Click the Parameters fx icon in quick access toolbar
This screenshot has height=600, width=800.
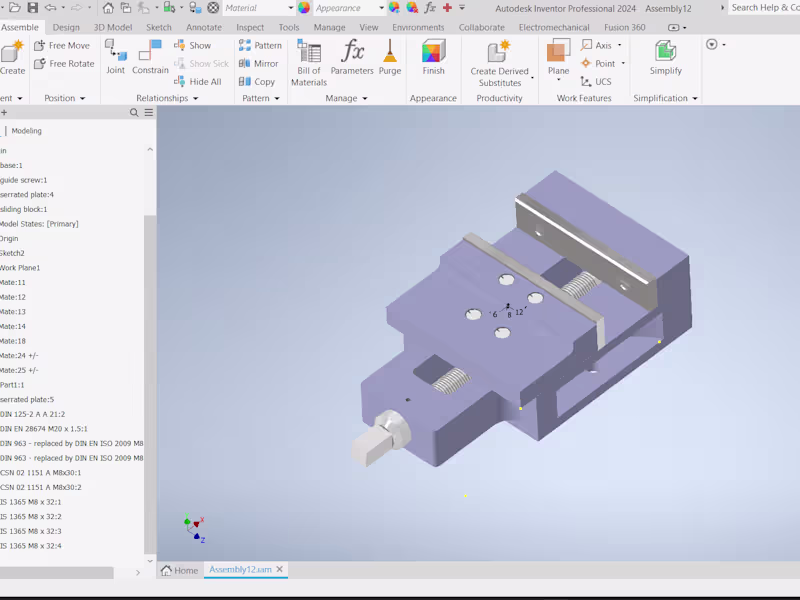[x=430, y=8]
